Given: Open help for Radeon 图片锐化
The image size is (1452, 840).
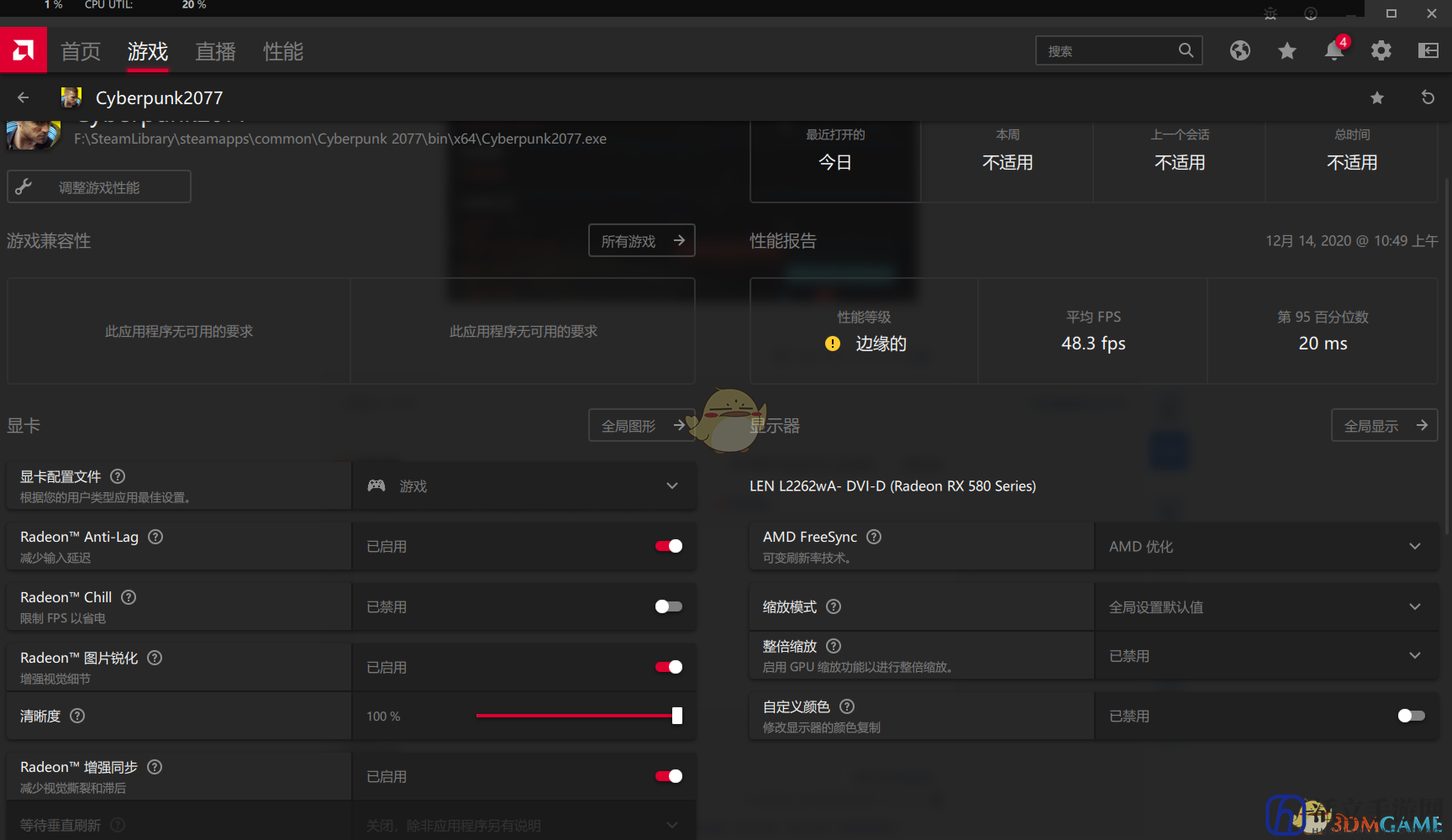Looking at the screenshot, I should pyautogui.click(x=155, y=658).
